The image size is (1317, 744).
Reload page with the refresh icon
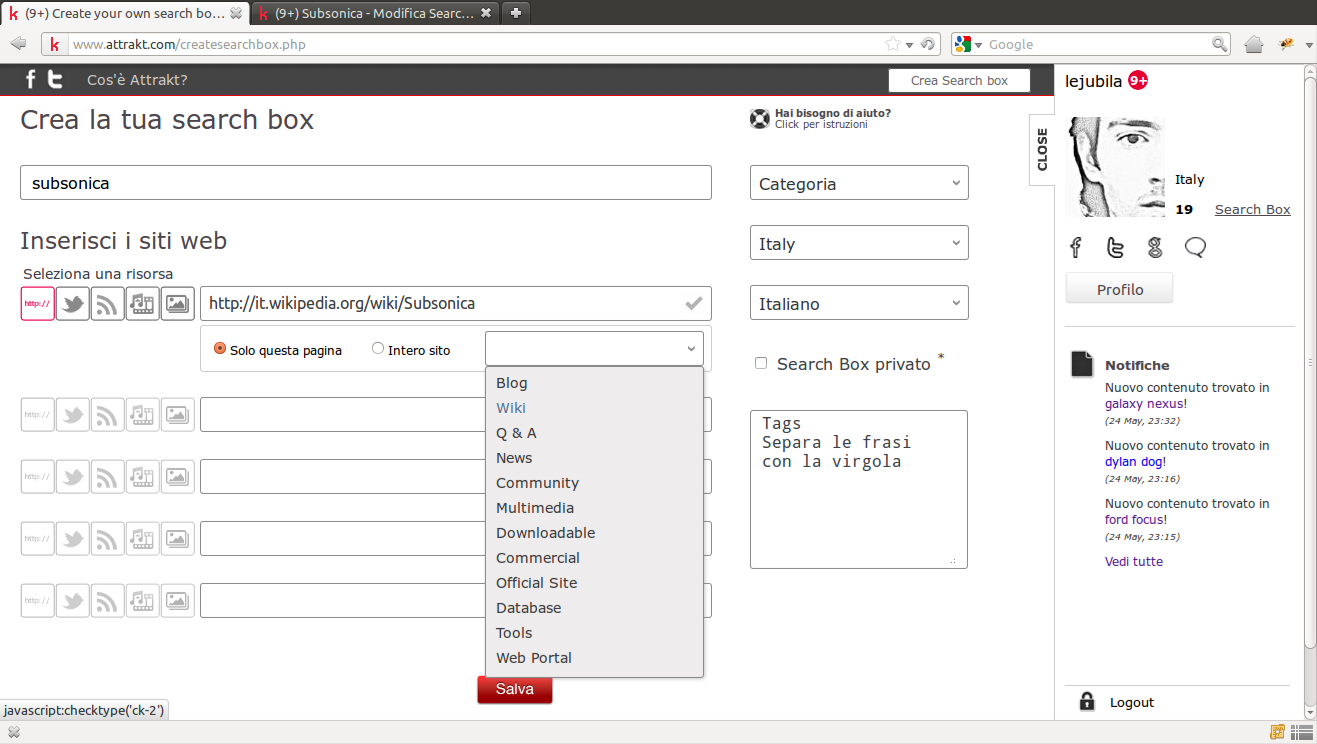coord(928,44)
